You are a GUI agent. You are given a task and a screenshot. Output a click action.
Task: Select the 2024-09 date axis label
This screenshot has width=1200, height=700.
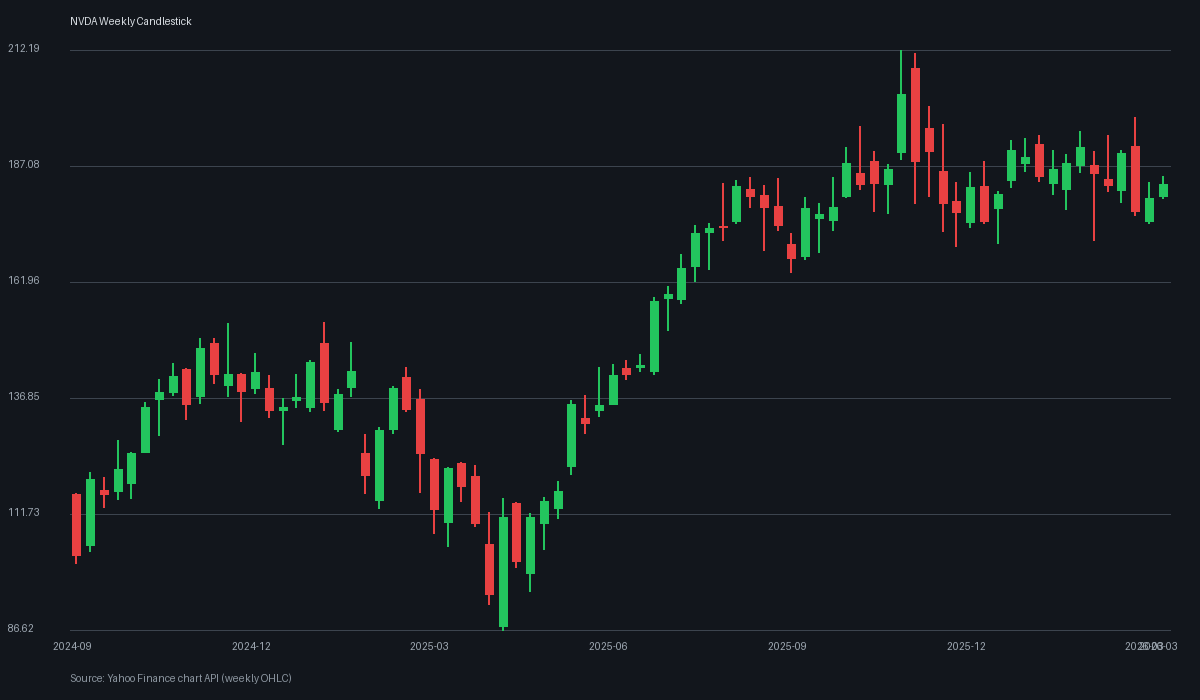(x=72, y=647)
